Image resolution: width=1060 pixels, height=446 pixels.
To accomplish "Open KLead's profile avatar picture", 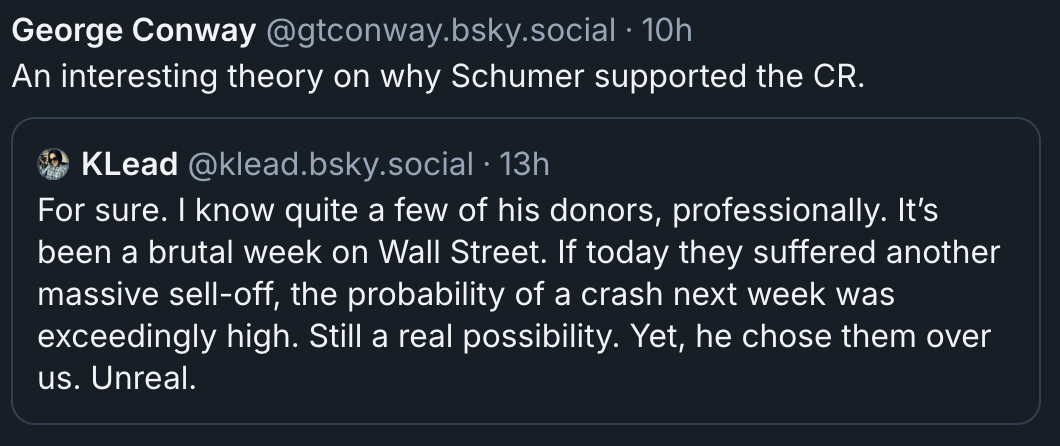I will [x=53, y=164].
